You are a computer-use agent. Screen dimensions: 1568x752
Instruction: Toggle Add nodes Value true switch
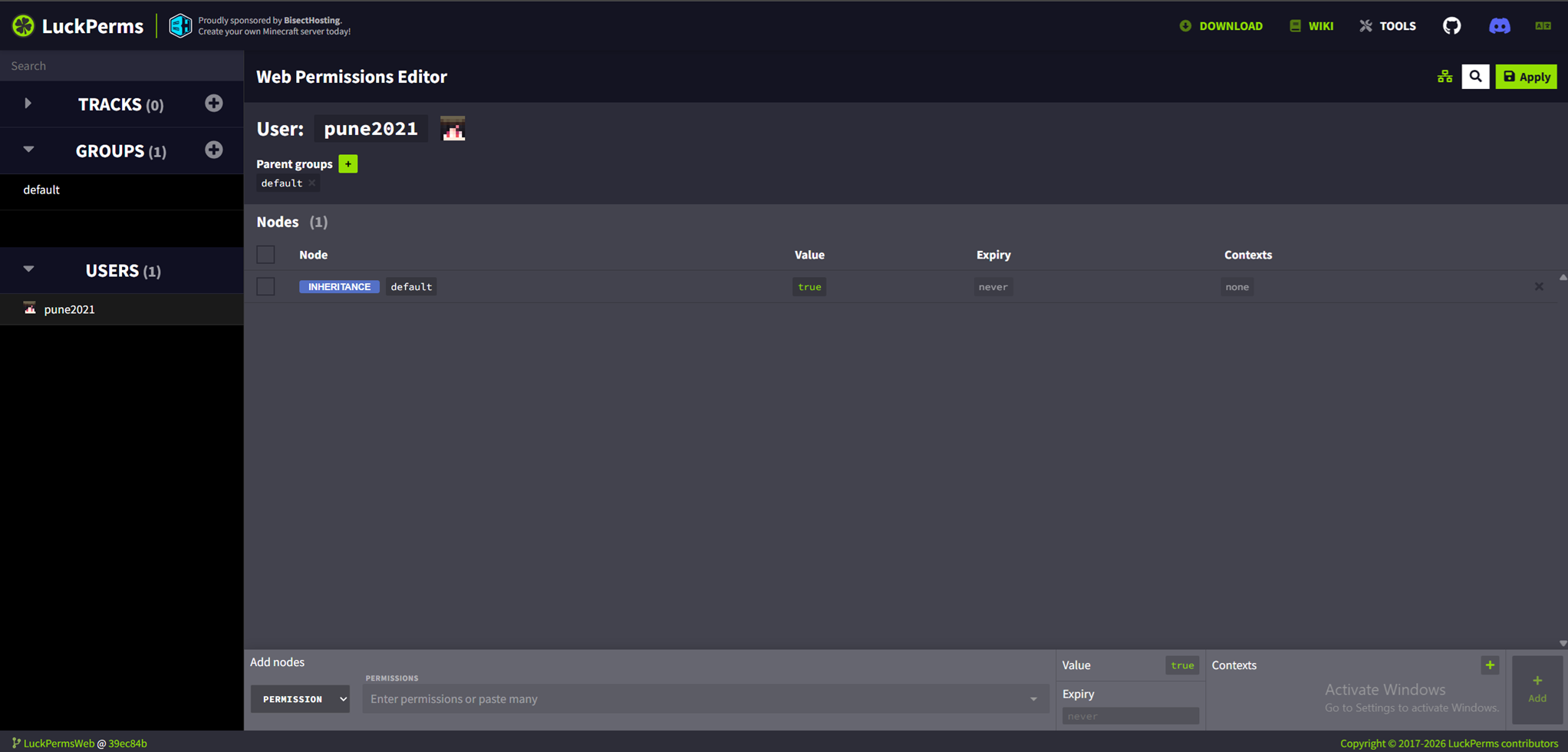[x=1182, y=665]
